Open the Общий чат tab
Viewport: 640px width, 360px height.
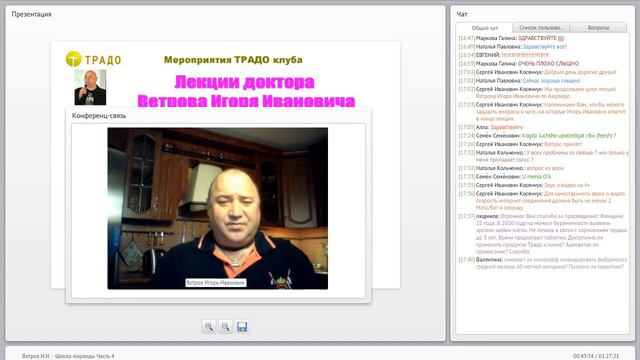click(x=484, y=28)
